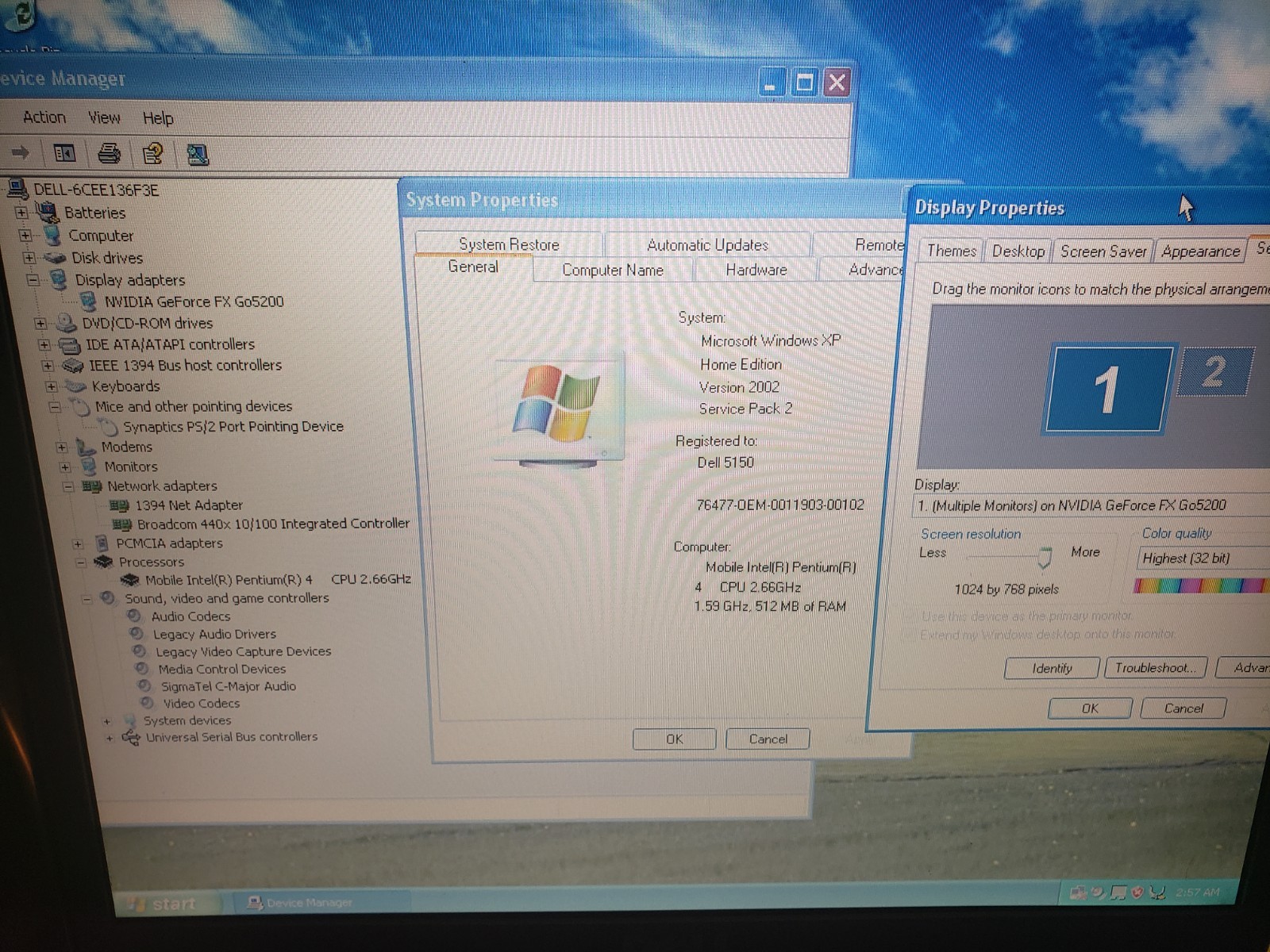Switch to the Themes tab
Viewport: 1270px width, 952px height.
(x=952, y=251)
